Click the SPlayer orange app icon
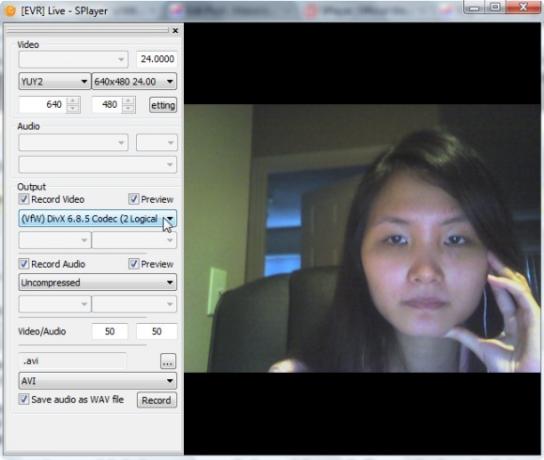The image size is (544, 460). [10, 11]
